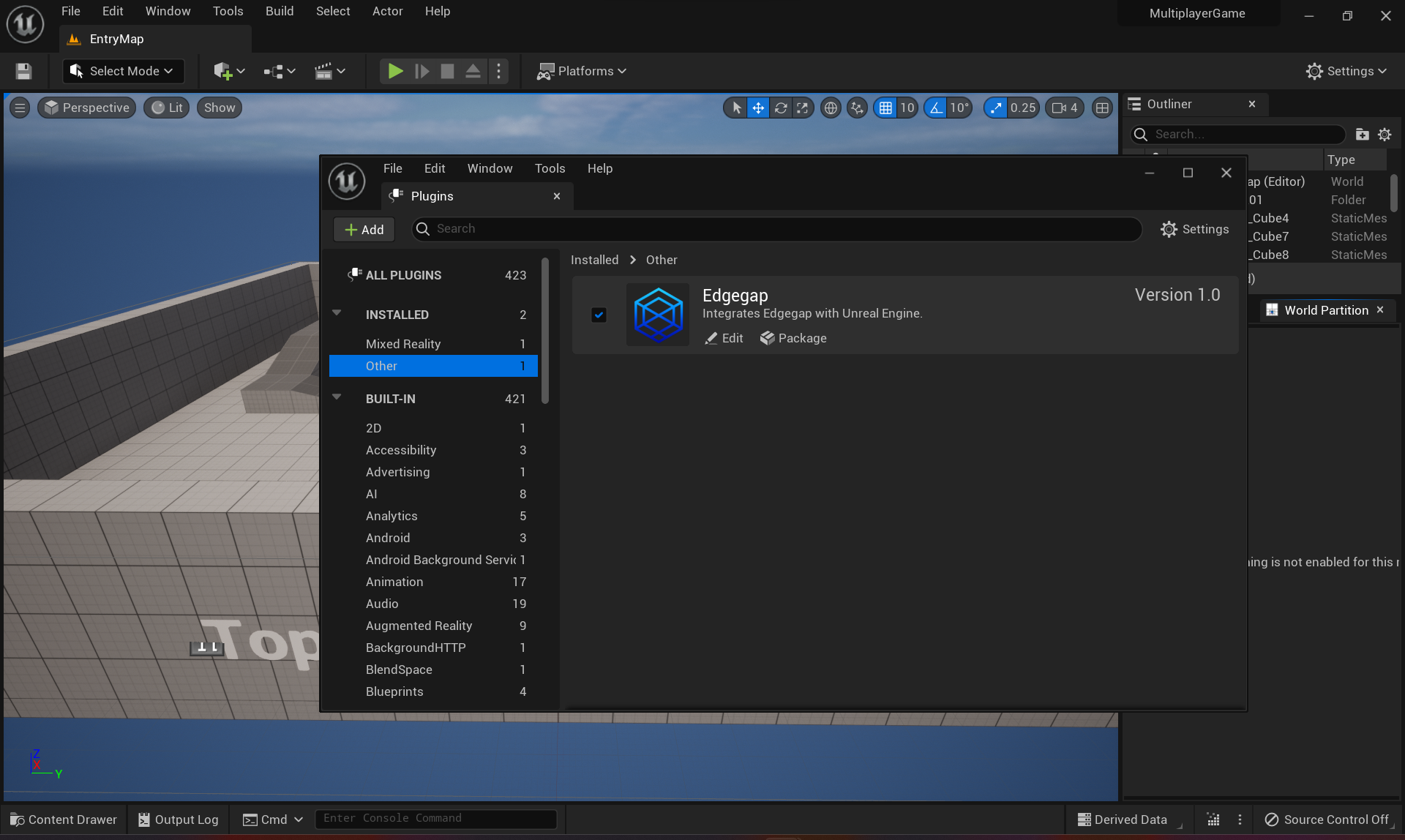
Task: Toggle grid location snapping
Action: 885,108
